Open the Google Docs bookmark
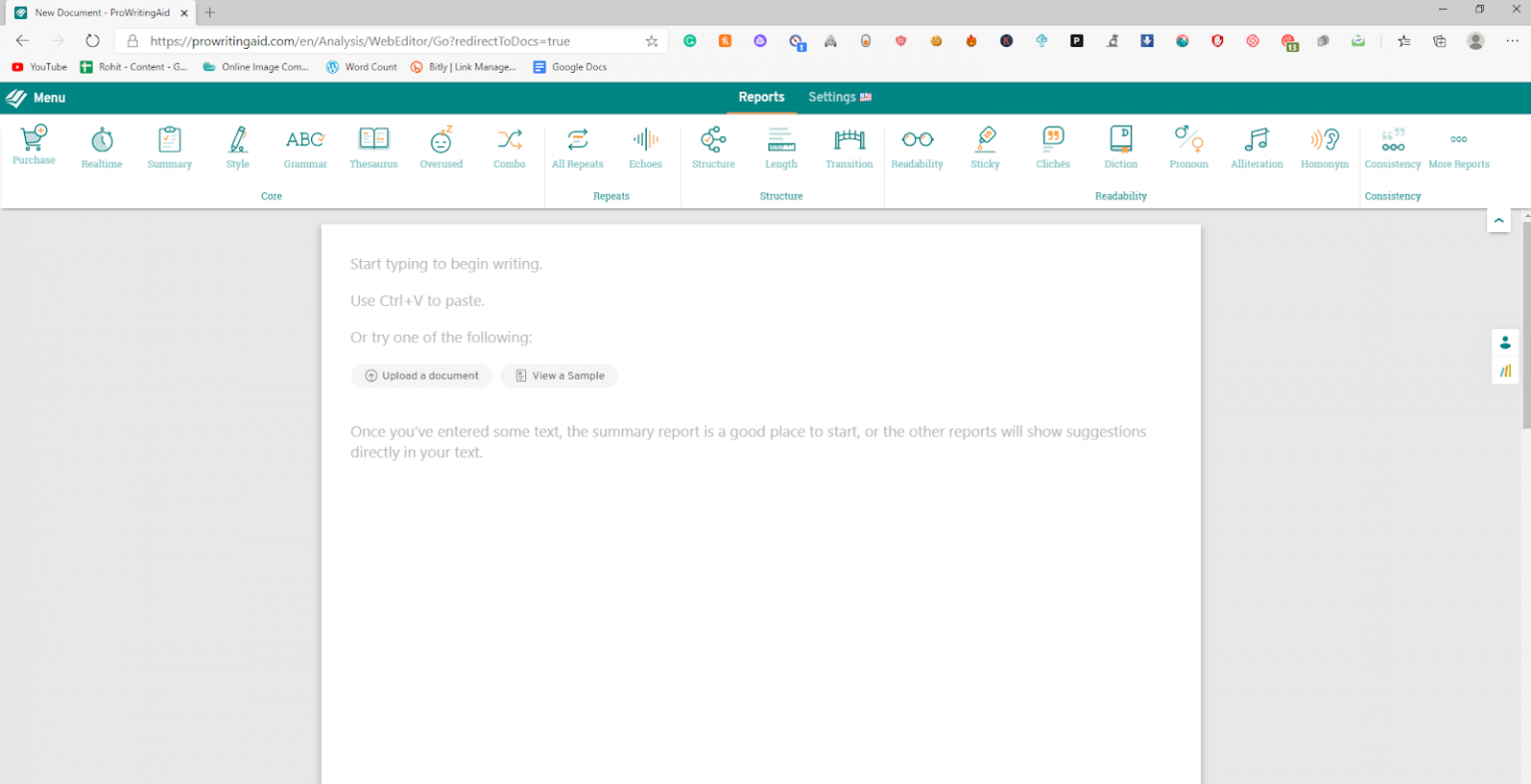 click(570, 67)
